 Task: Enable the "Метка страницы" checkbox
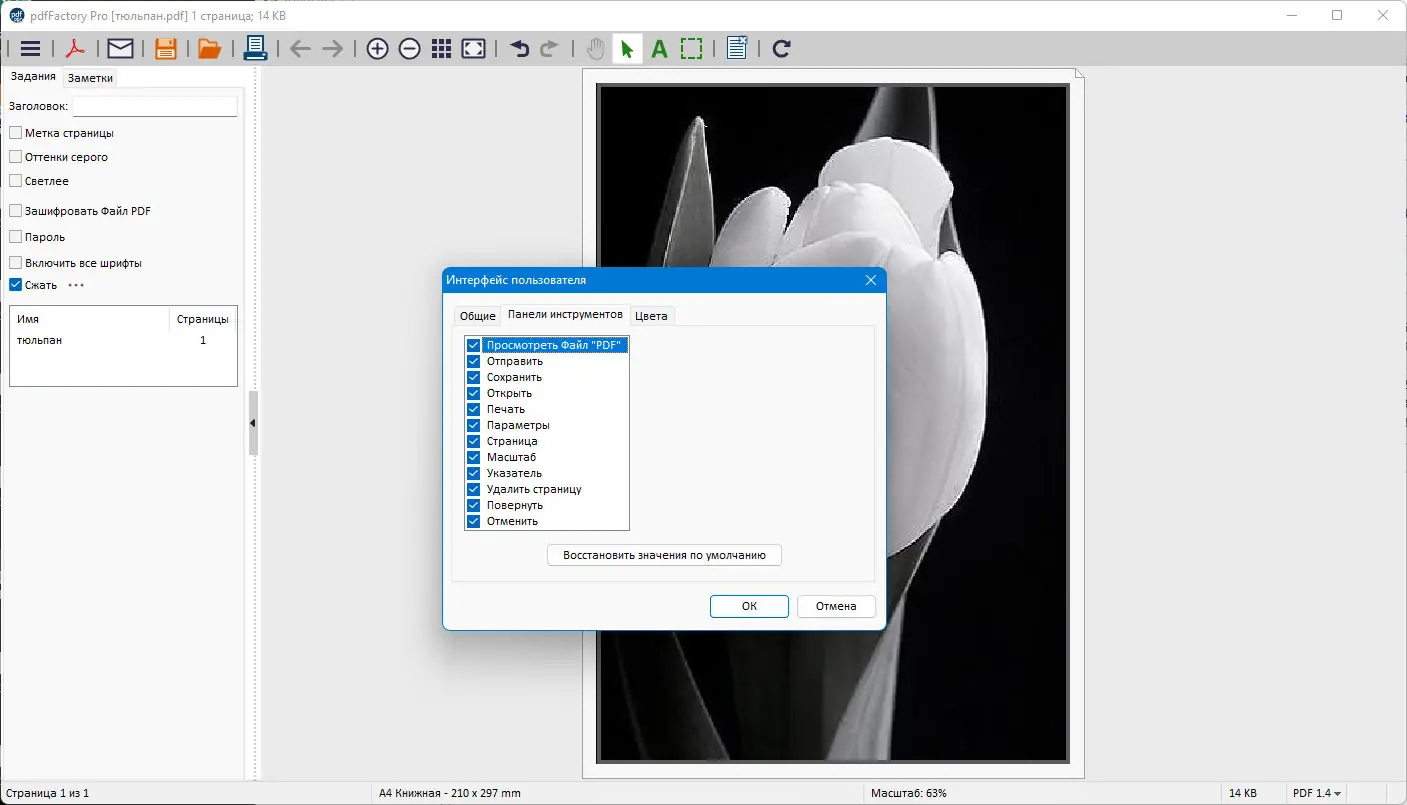click(x=16, y=133)
